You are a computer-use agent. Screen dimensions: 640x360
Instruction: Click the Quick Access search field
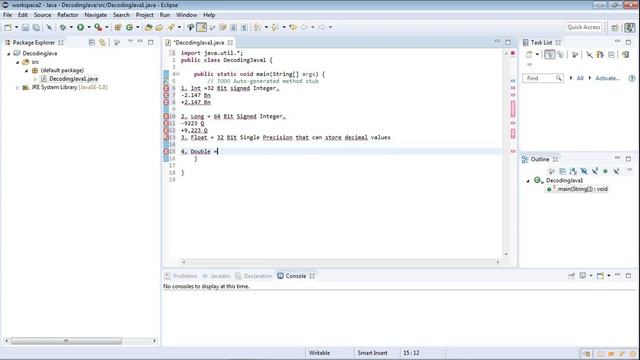point(584,27)
